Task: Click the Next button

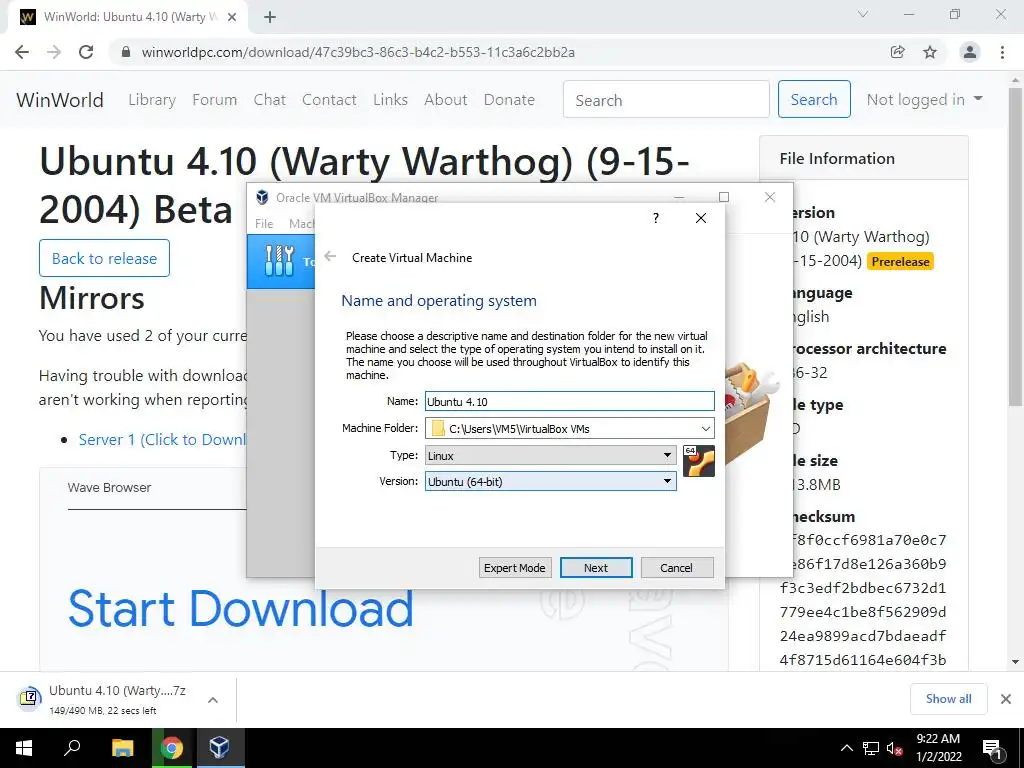Action: [596, 568]
